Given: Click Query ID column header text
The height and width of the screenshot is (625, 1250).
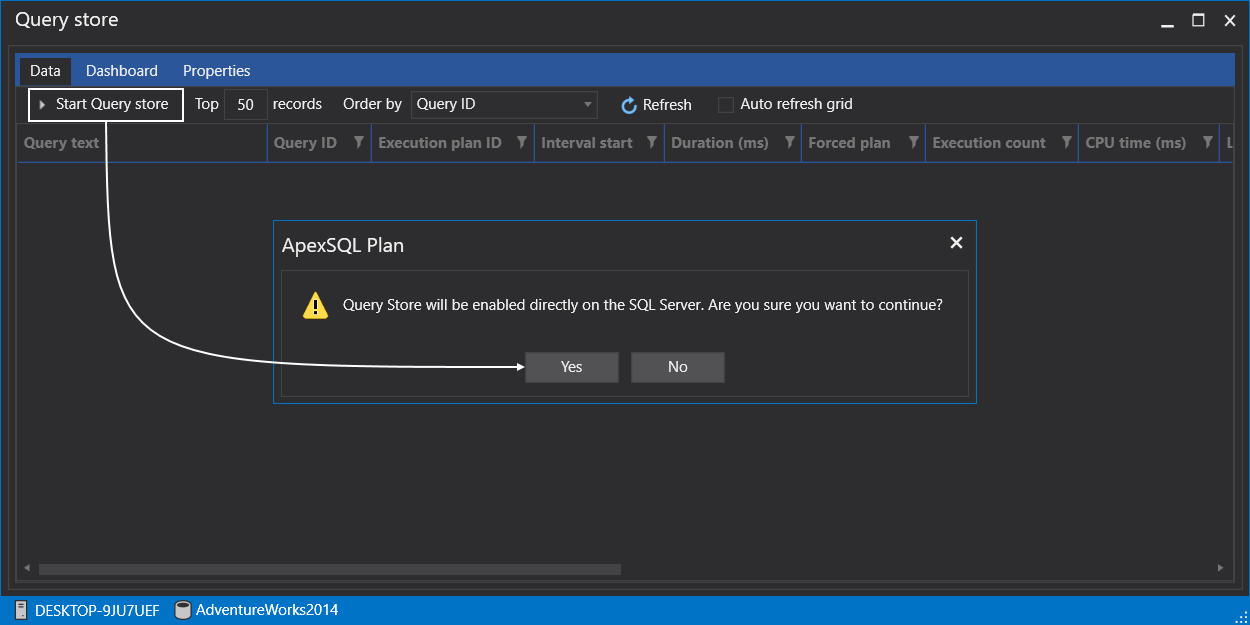Looking at the screenshot, I should tap(305, 143).
